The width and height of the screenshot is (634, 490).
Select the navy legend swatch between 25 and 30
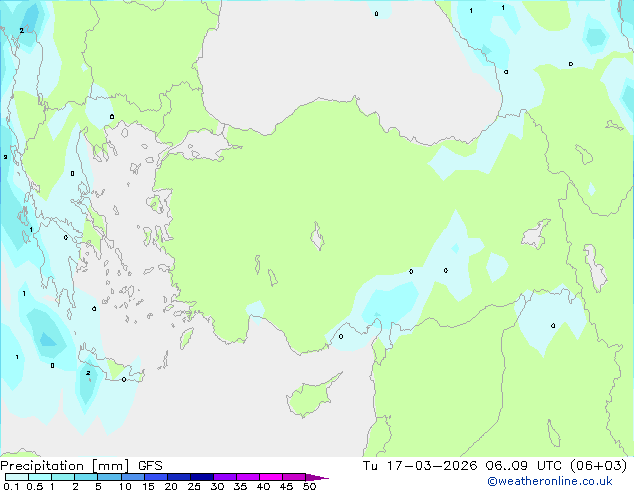[x=202, y=477]
